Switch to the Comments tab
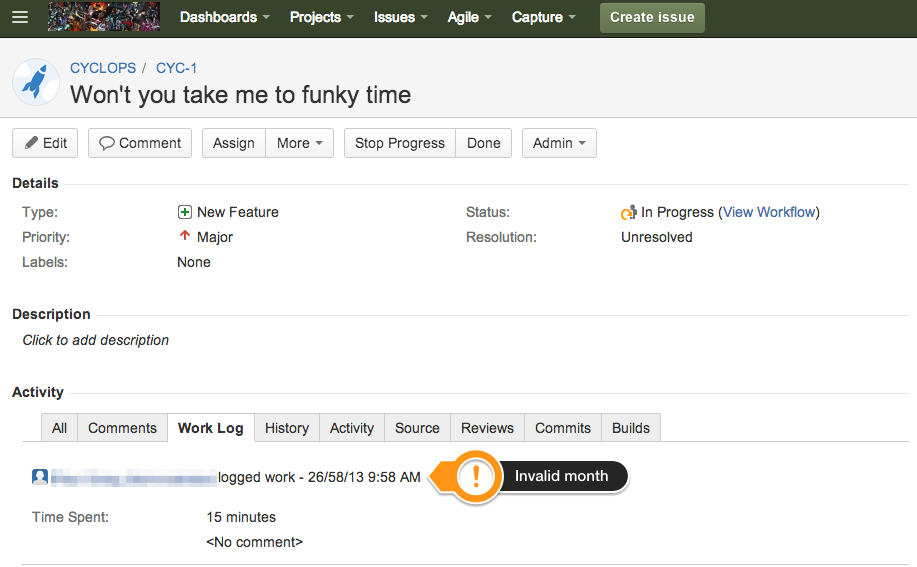Image resolution: width=917 pixels, height=567 pixels. (x=122, y=428)
